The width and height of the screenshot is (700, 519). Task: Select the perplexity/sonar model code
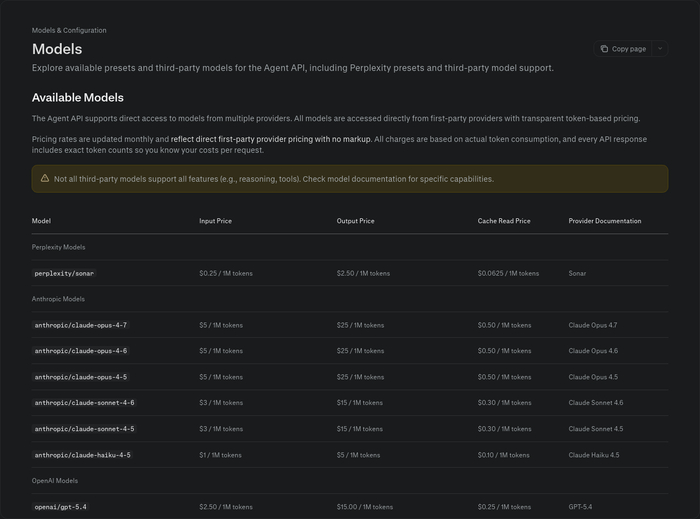[x=64, y=273]
